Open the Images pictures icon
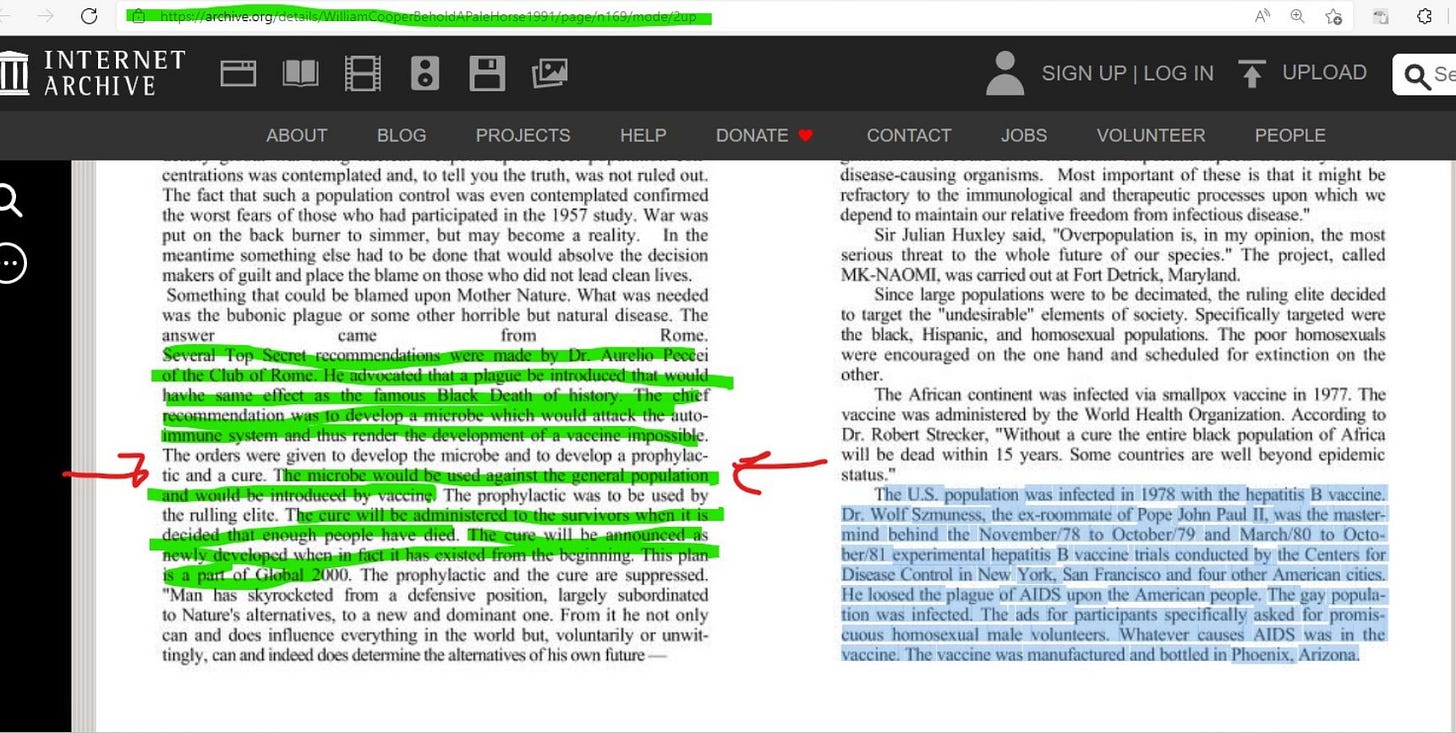The height and width of the screenshot is (733, 1456). 550,73
